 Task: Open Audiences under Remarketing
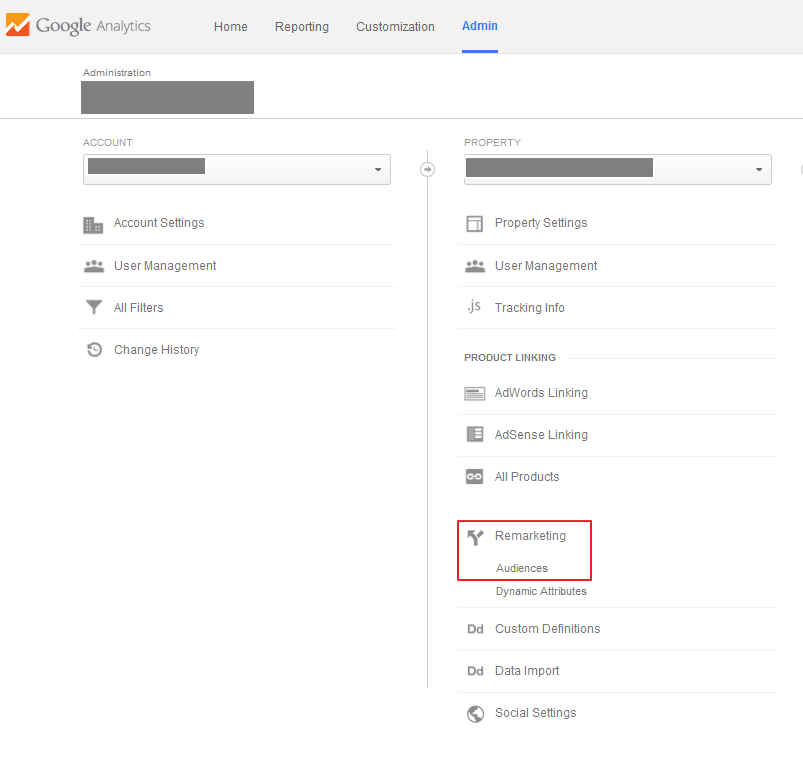[x=521, y=568]
